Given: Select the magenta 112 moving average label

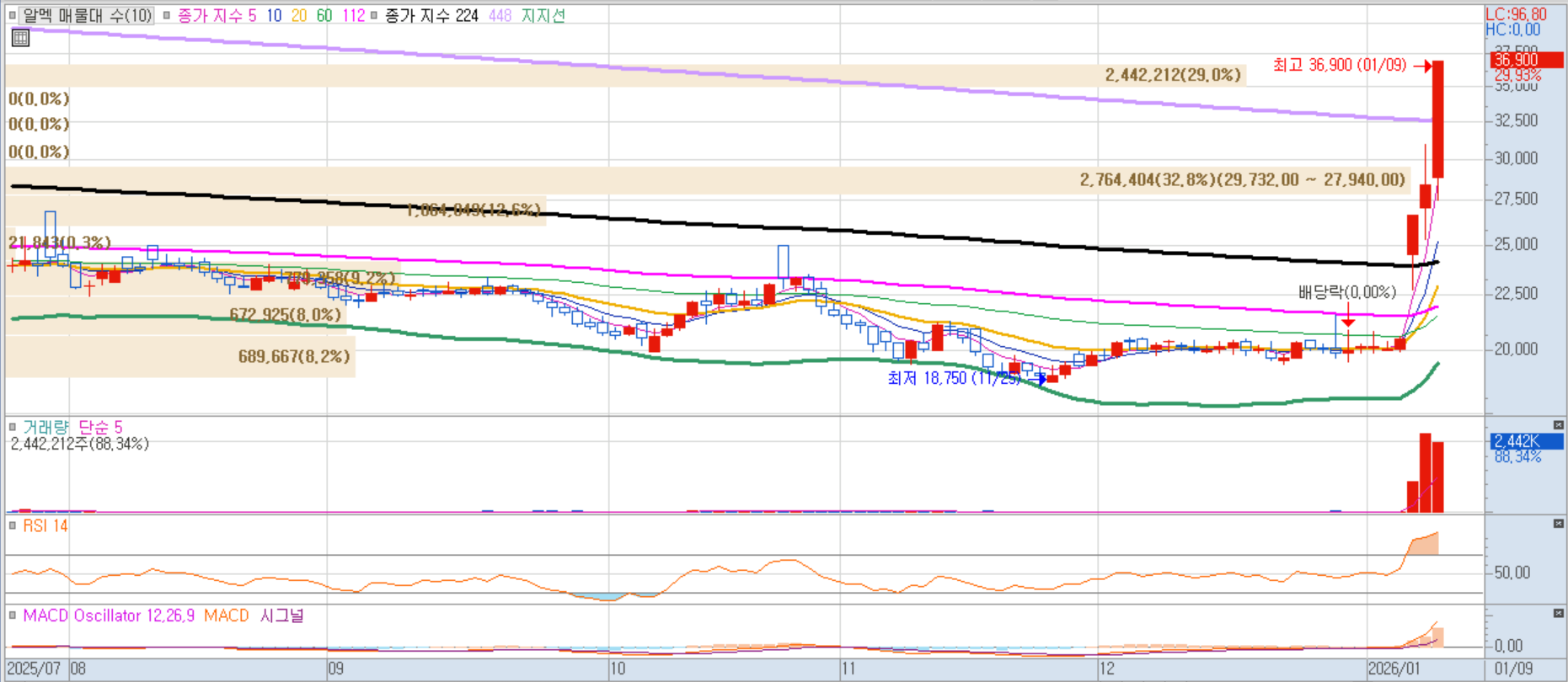Looking at the screenshot, I should point(354,15).
